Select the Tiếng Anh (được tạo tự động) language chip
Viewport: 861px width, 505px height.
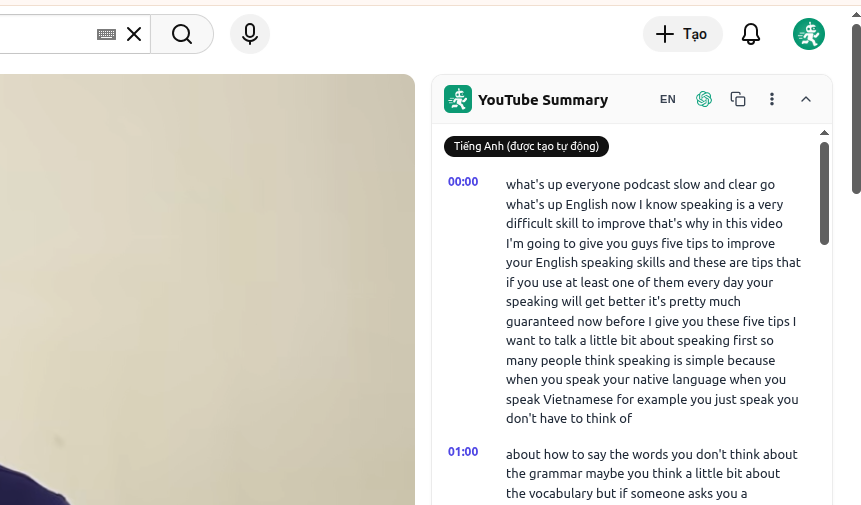click(x=526, y=147)
